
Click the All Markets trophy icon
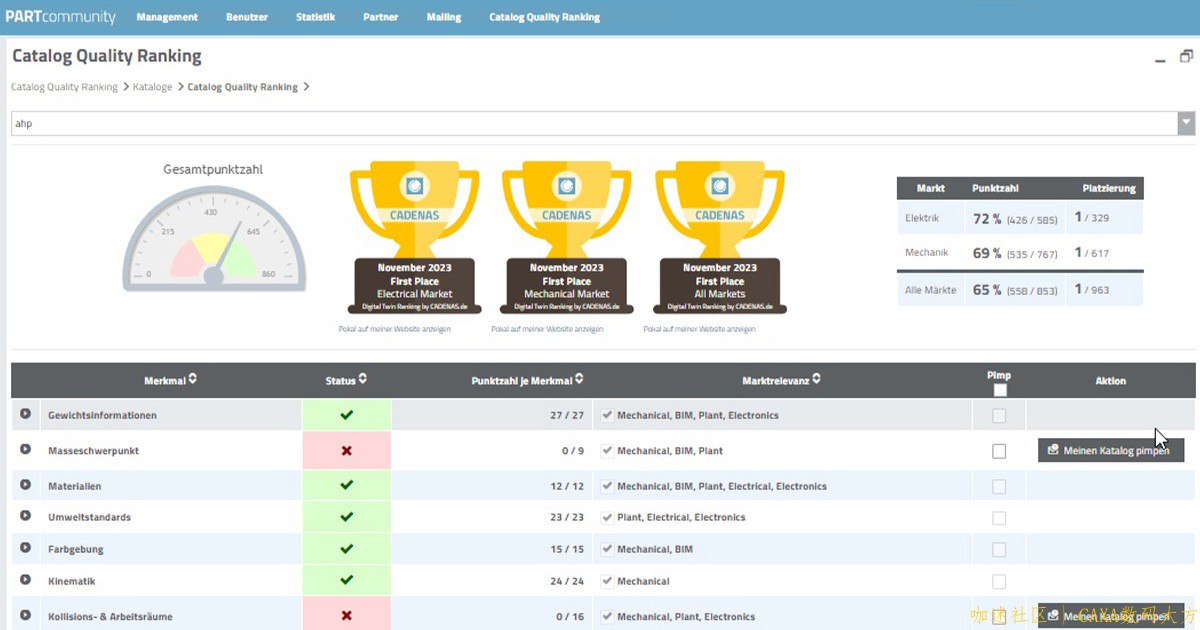coord(719,238)
